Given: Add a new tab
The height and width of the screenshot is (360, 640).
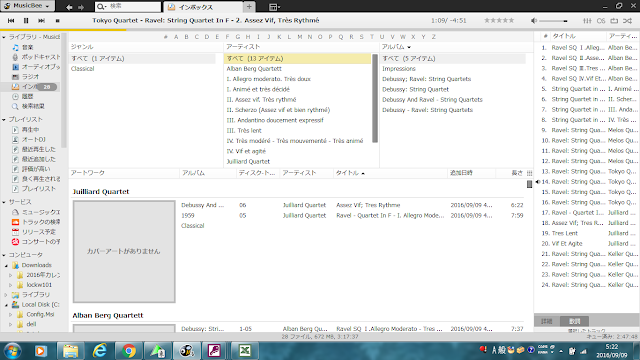Looking at the screenshot, I should point(249,7).
